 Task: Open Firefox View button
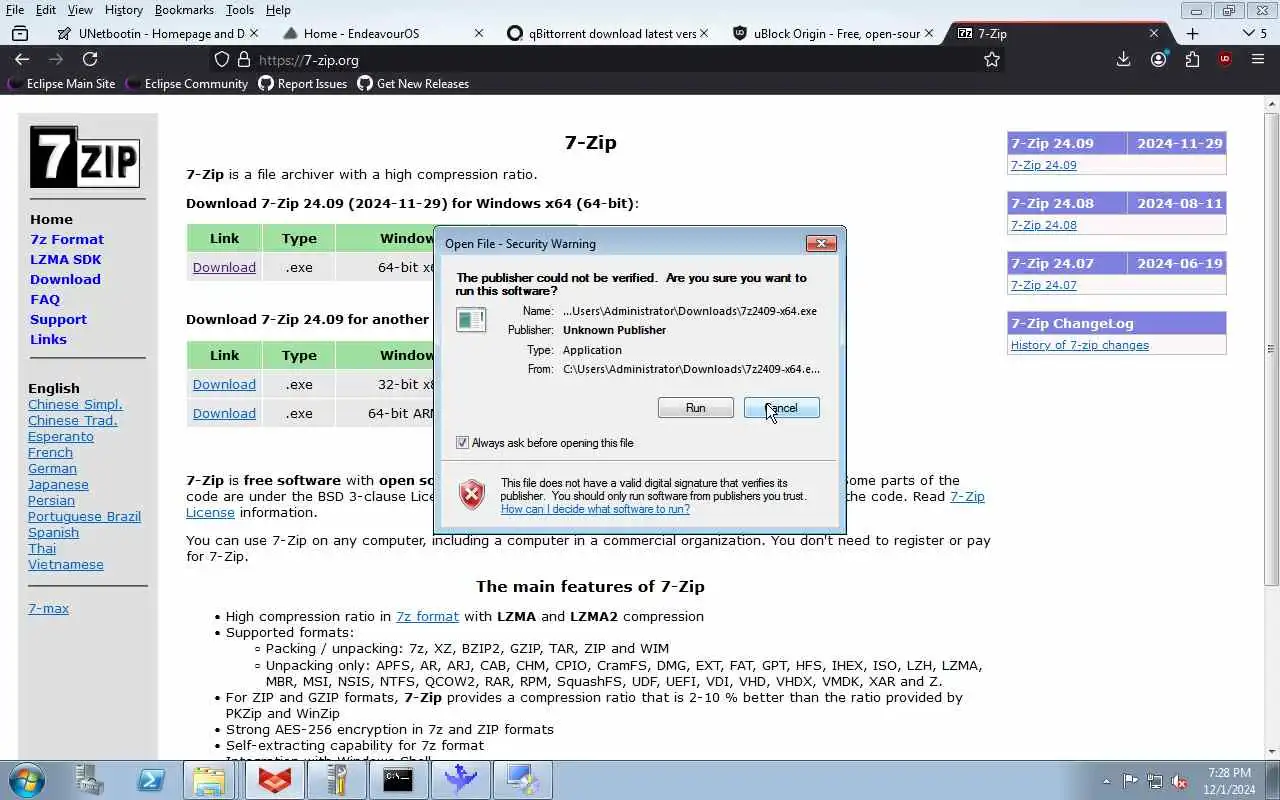pos(20,33)
